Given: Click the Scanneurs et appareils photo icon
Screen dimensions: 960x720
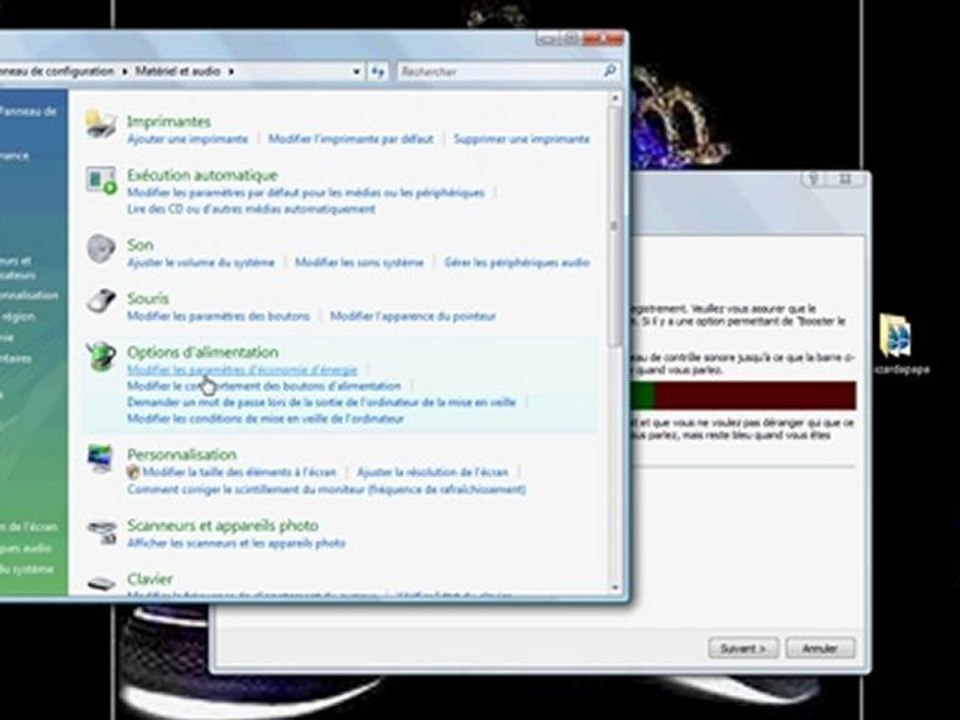Looking at the screenshot, I should click(x=102, y=531).
